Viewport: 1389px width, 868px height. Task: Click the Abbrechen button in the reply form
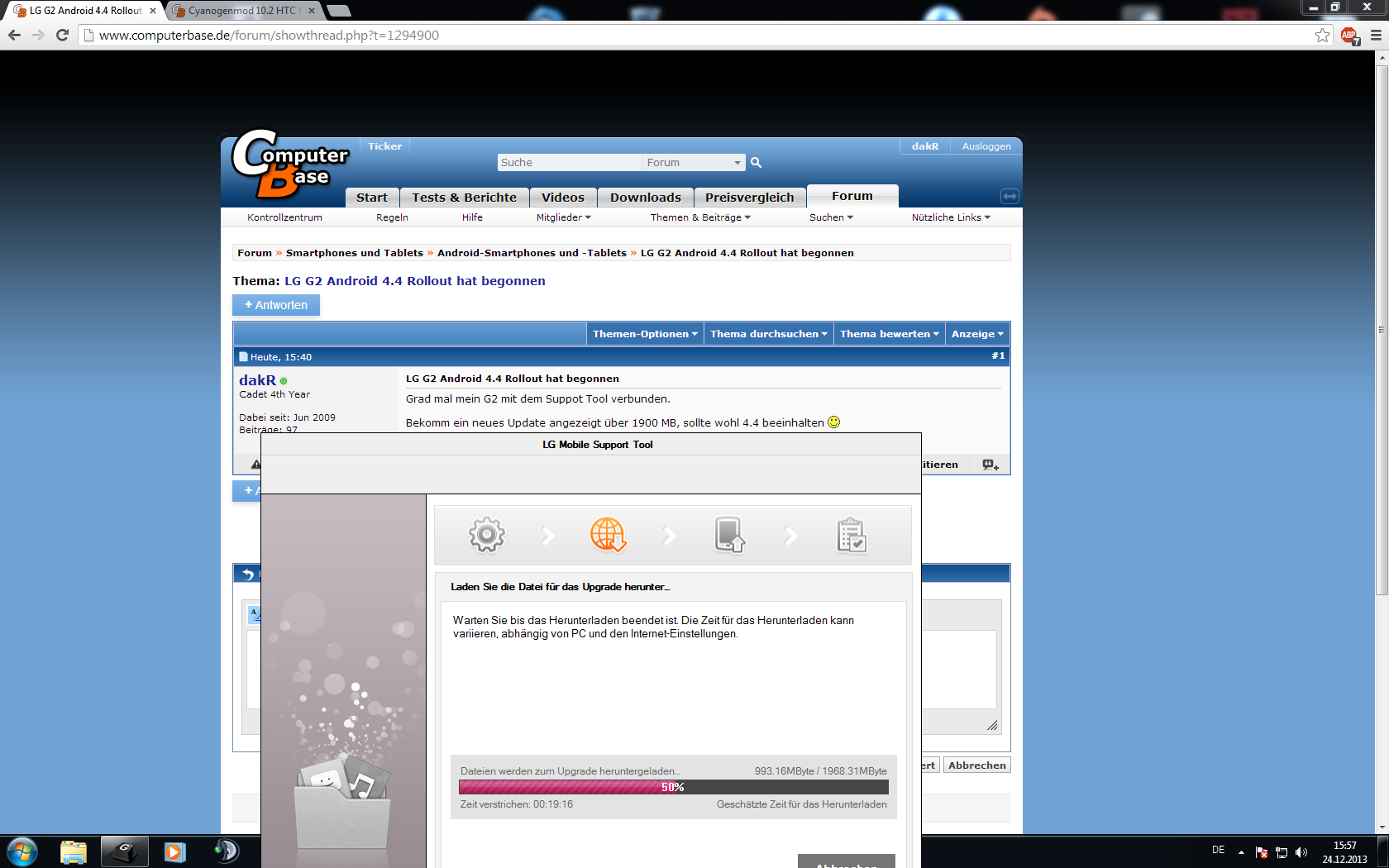tap(977, 765)
